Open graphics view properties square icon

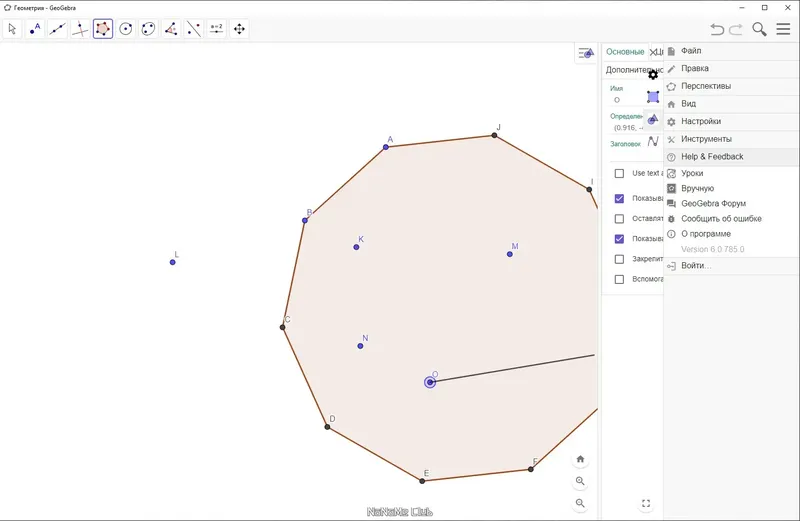click(653, 97)
